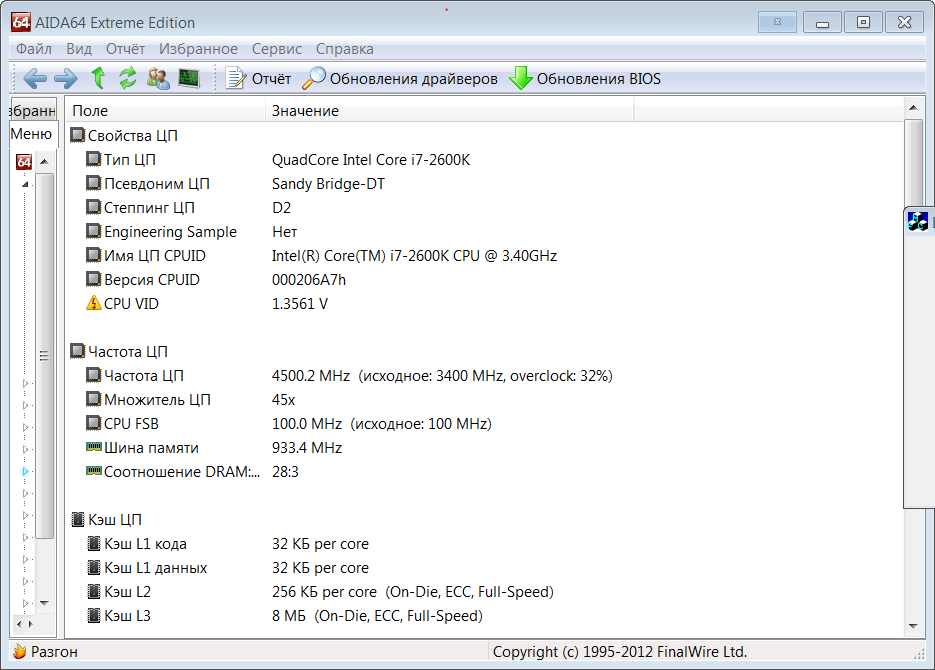
Task: Click the fire icon in the status bar
Action: coord(20,652)
